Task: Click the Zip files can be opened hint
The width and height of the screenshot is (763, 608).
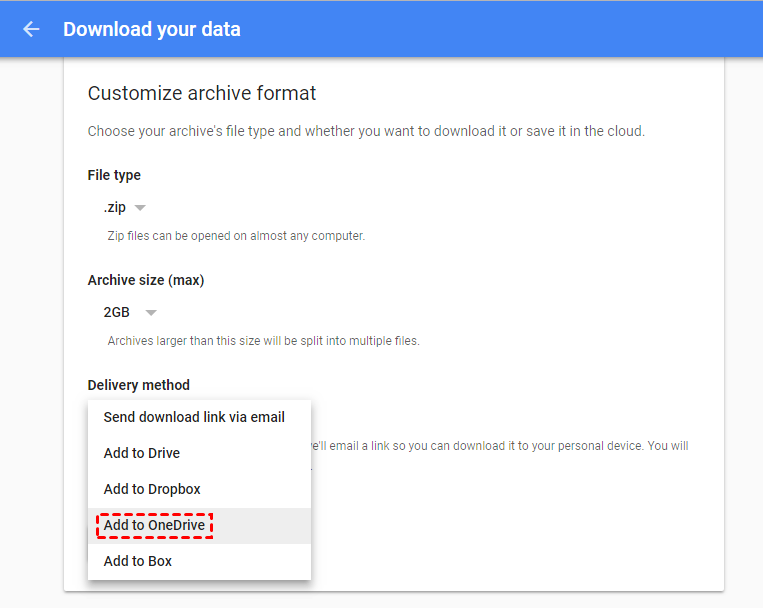Action: (x=236, y=236)
